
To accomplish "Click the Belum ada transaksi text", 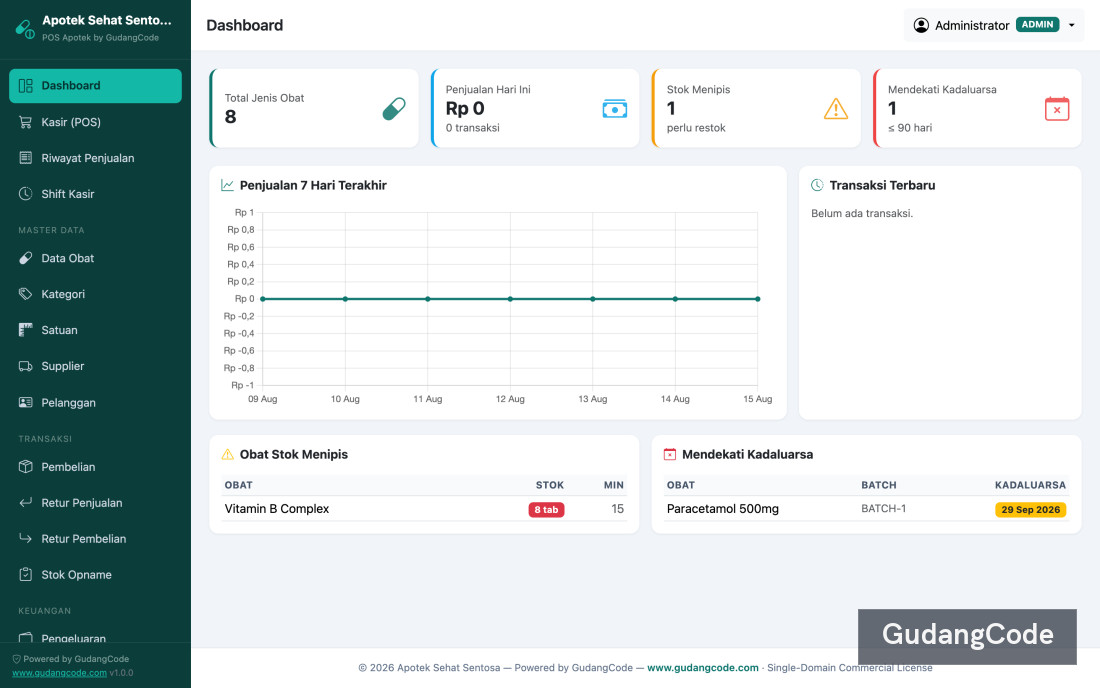I will point(862,213).
